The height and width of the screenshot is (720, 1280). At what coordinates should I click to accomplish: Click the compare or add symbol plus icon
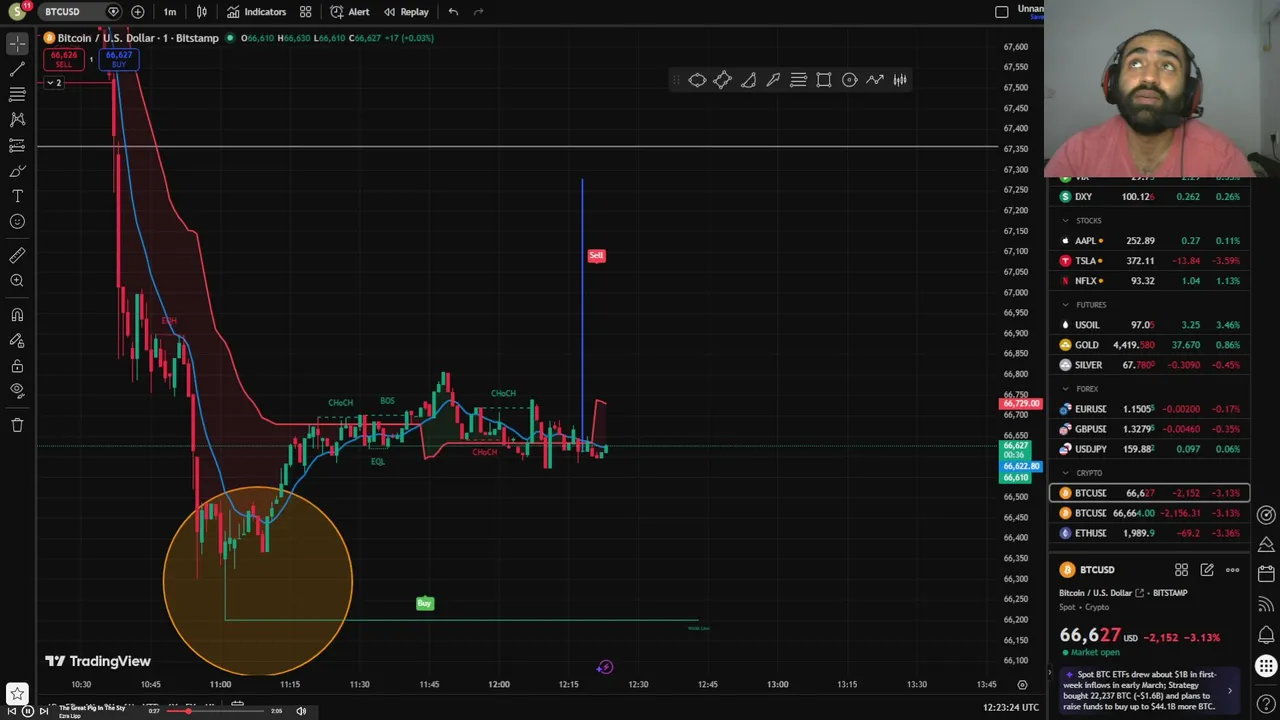(x=137, y=12)
